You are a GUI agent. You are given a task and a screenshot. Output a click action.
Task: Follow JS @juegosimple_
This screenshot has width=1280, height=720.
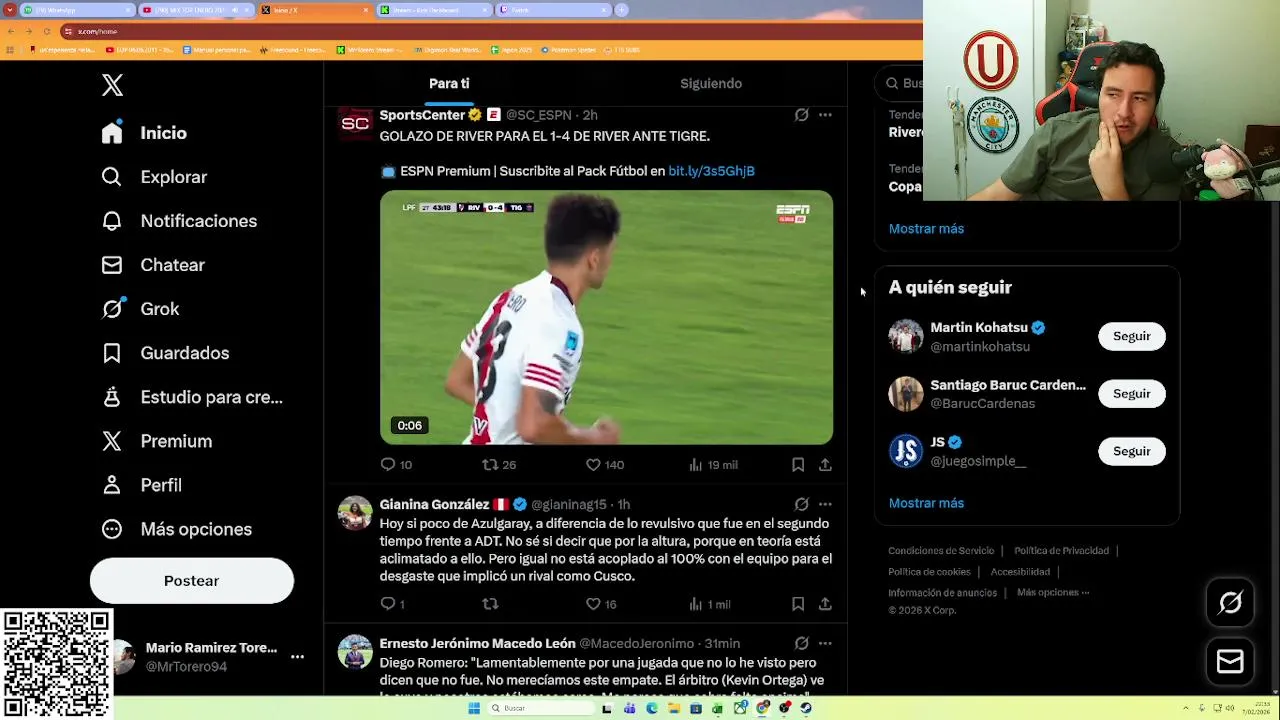(x=1132, y=451)
